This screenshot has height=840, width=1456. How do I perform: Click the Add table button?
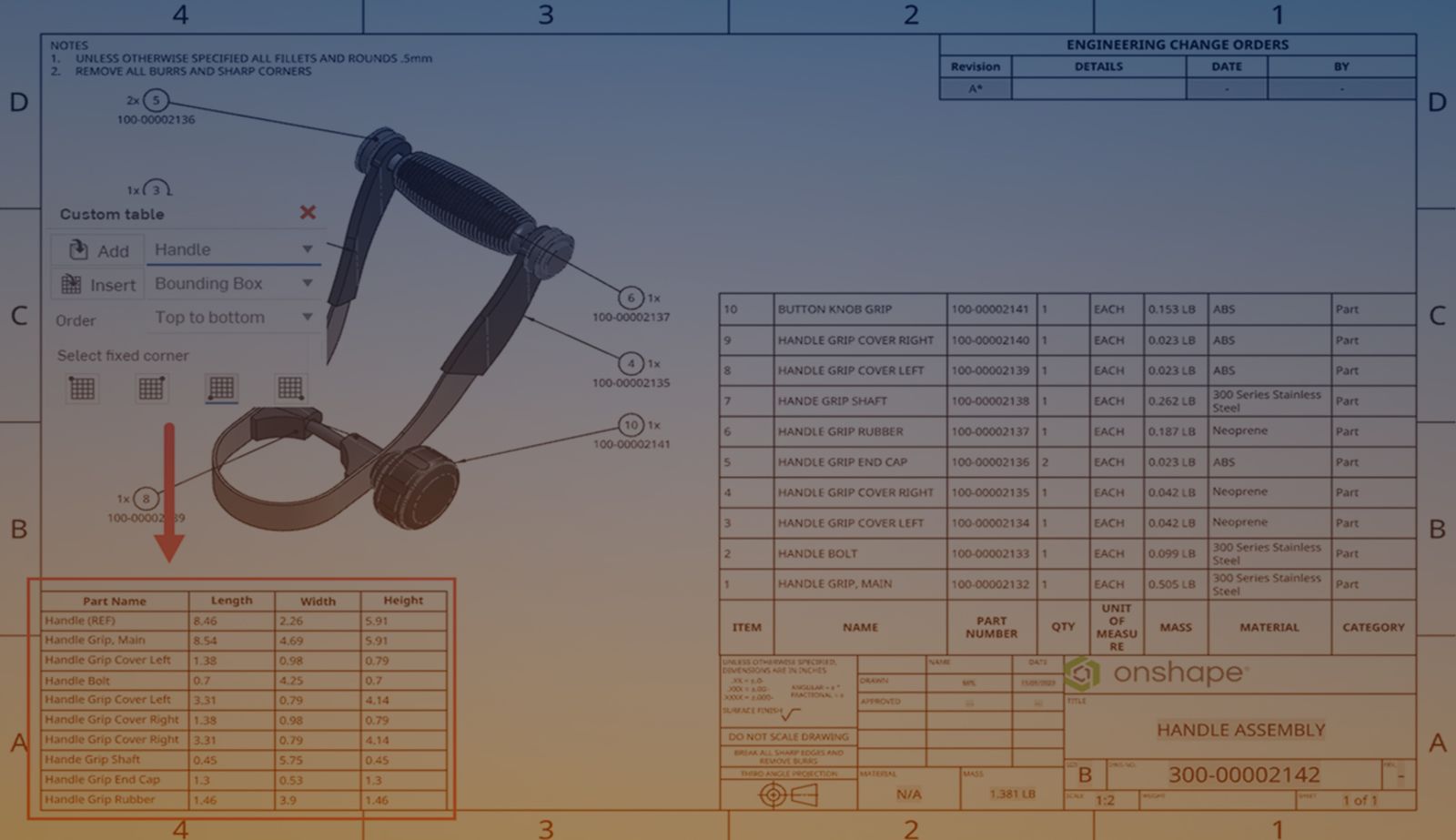[x=99, y=250]
